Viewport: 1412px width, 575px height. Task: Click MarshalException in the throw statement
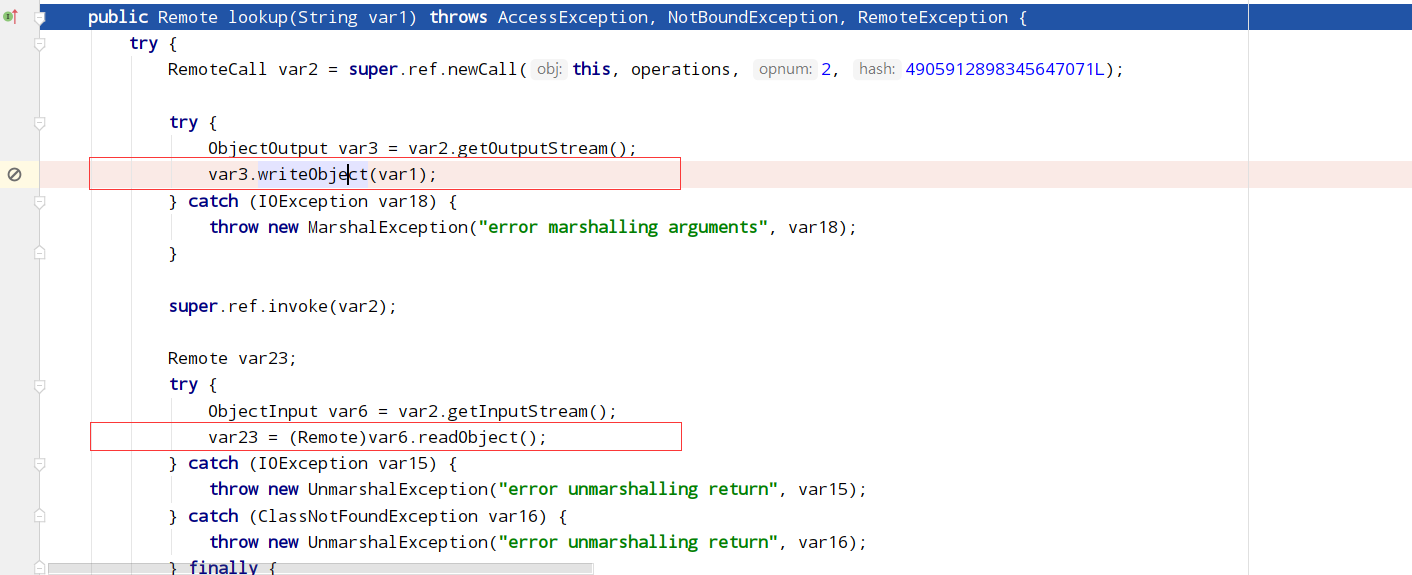coord(387,227)
